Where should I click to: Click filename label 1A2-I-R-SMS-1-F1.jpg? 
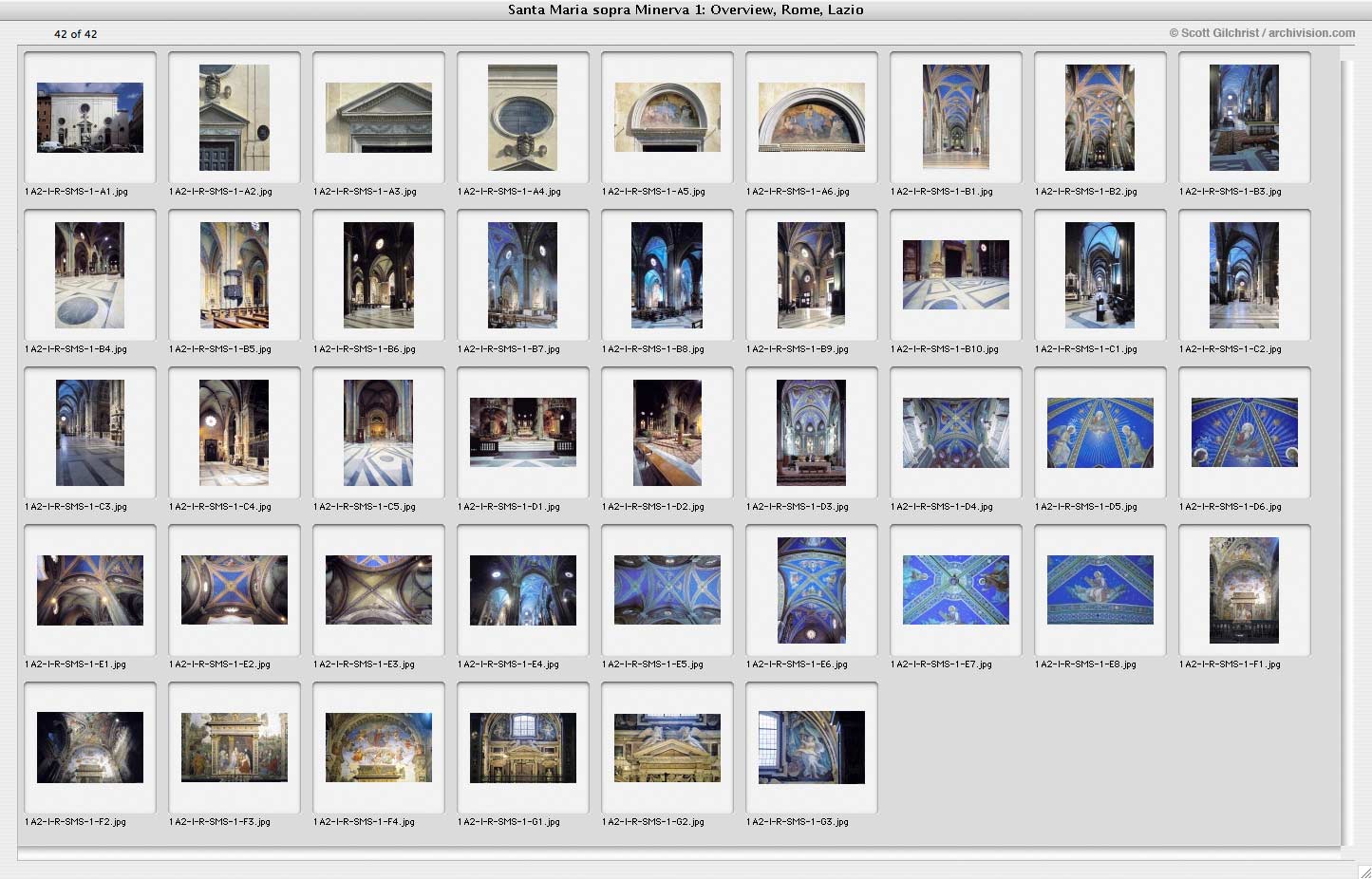1231,664
